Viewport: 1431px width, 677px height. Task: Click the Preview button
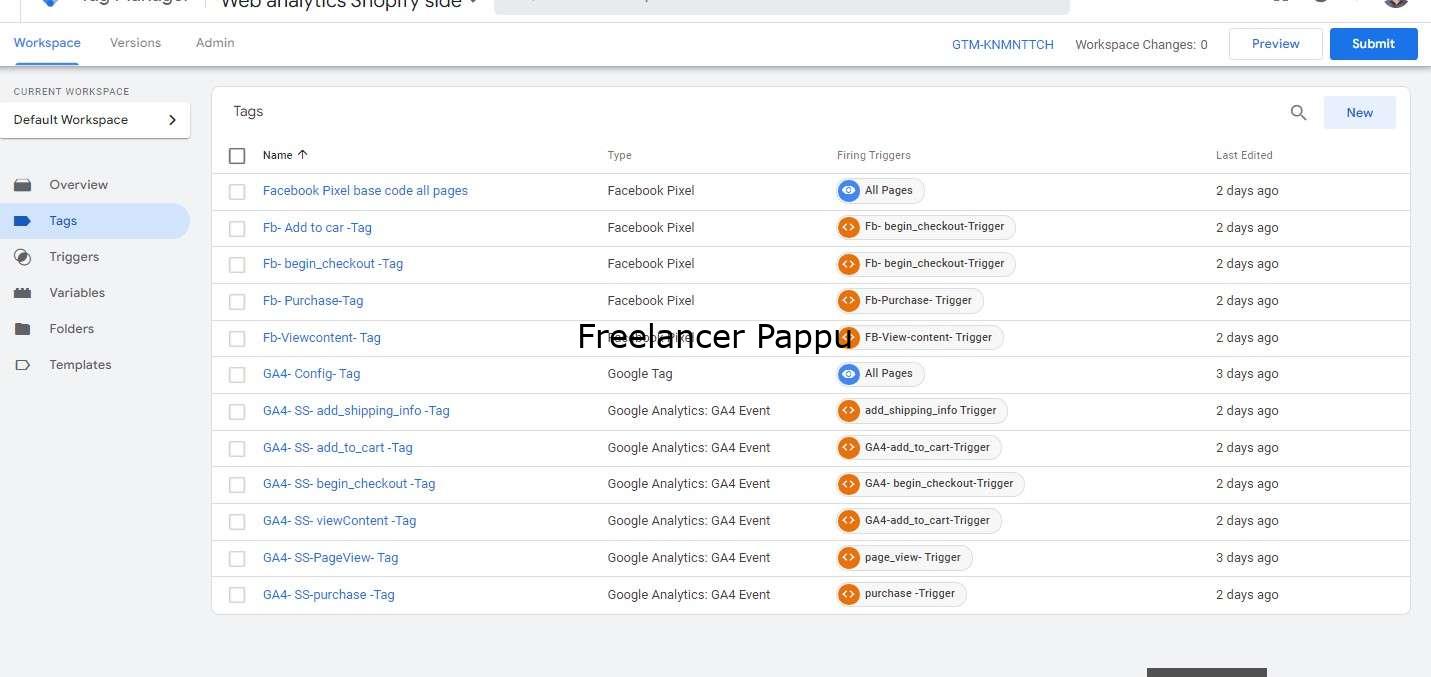(1276, 44)
